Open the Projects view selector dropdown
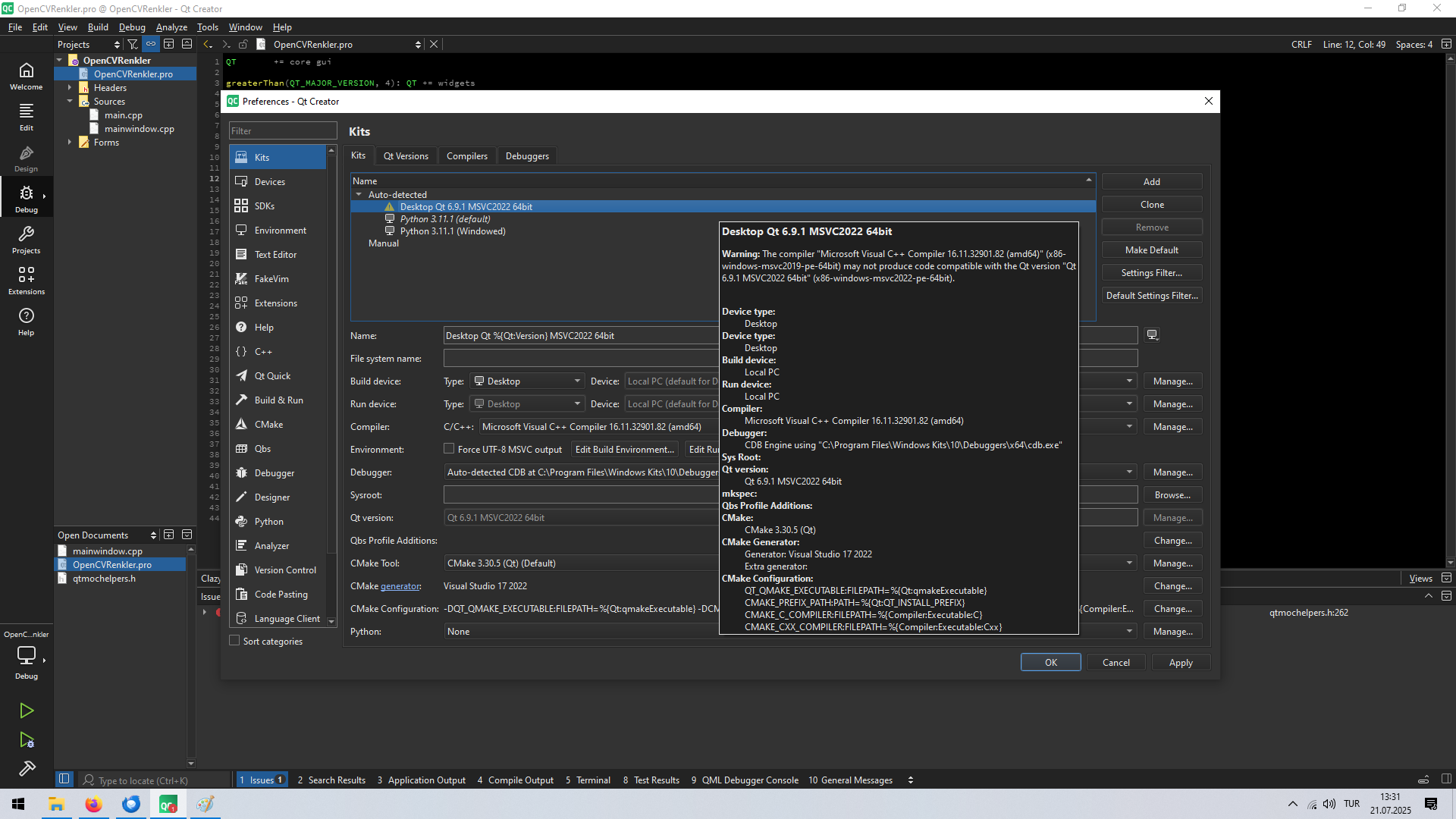This screenshot has width=1456, height=819. pos(89,44)
